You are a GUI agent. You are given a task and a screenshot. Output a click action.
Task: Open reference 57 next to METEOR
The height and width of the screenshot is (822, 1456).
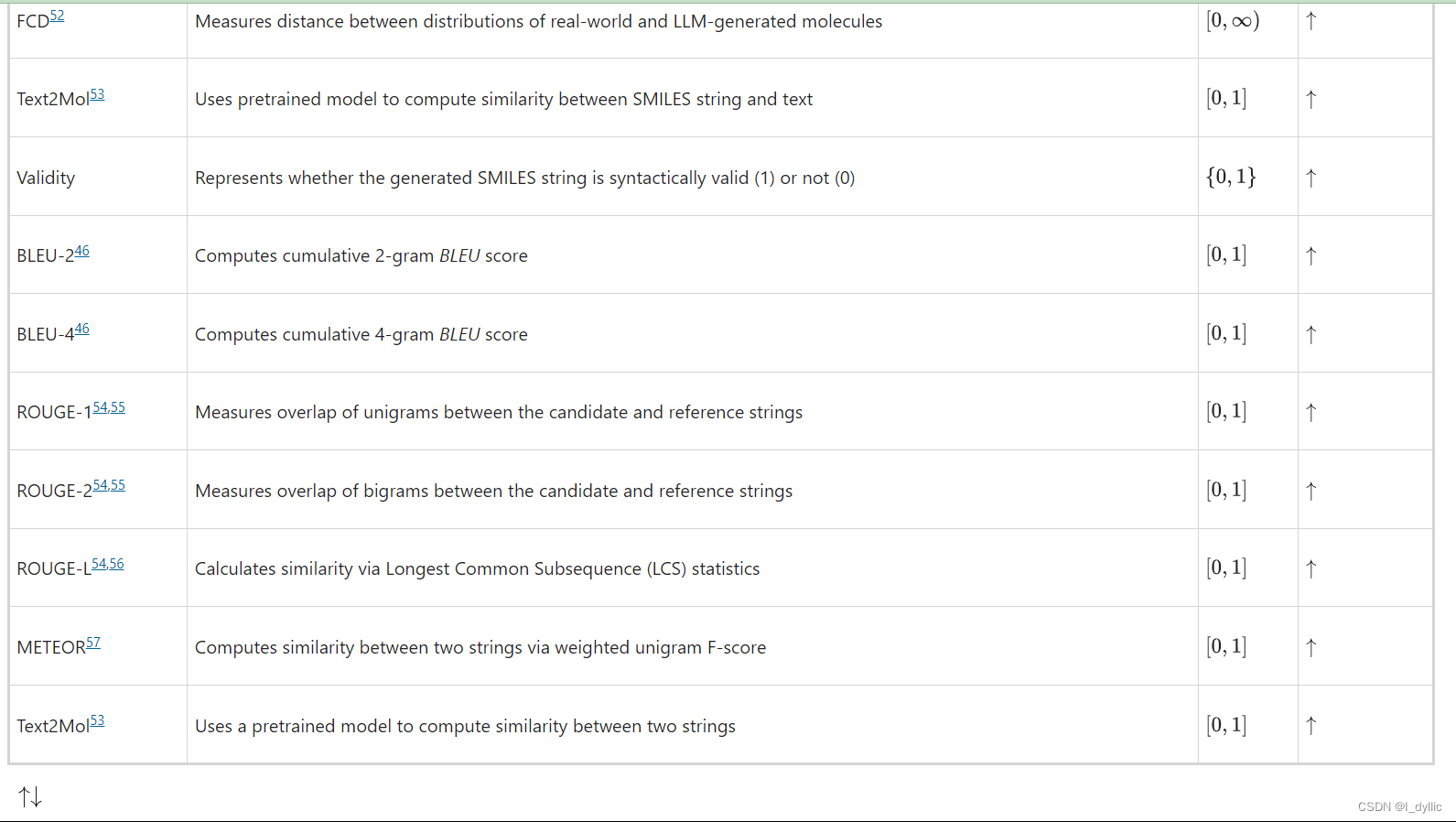tap(93, 643)
